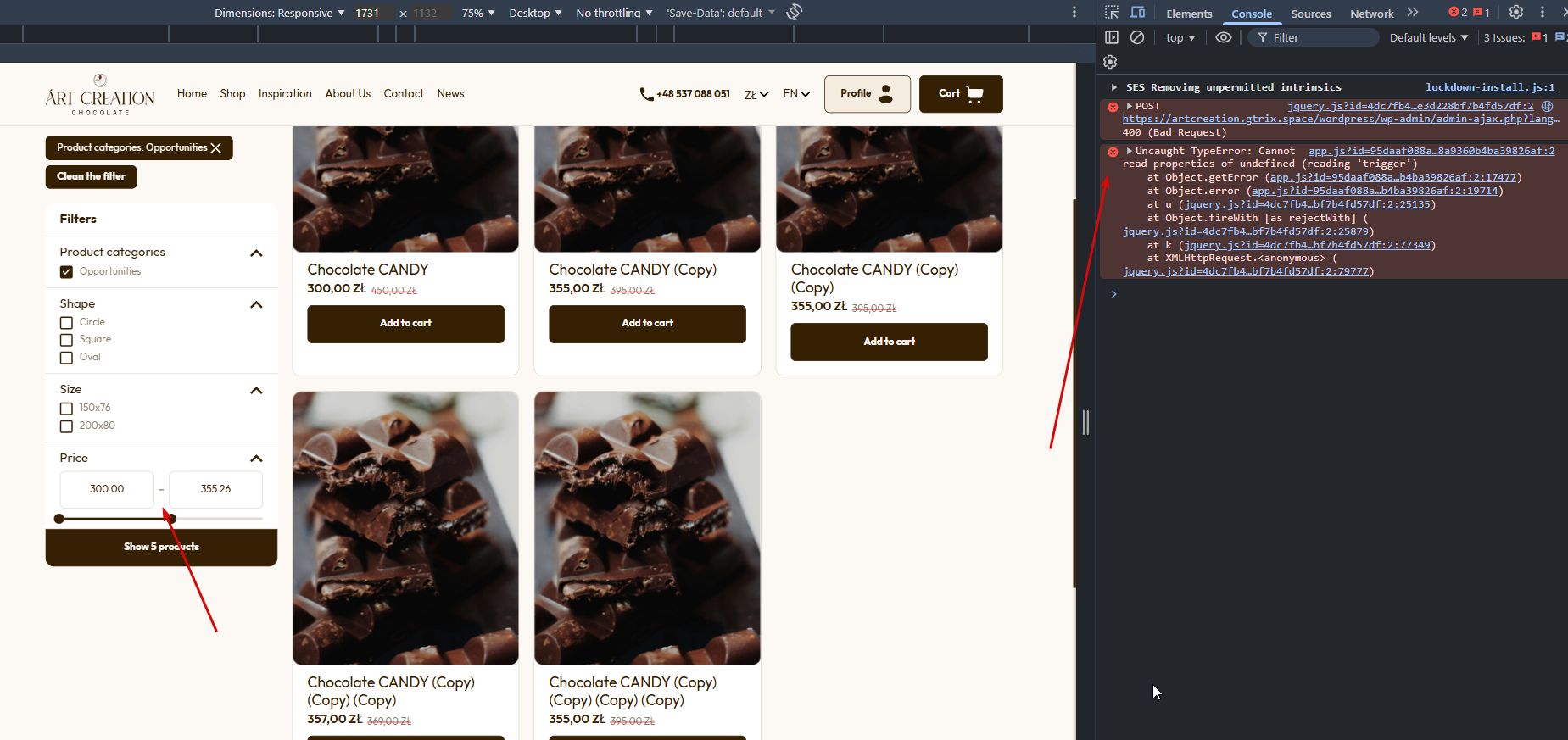
Task: Open the 75% zoom dropdown
Action: pyautogui.click(x=478, y=13)
